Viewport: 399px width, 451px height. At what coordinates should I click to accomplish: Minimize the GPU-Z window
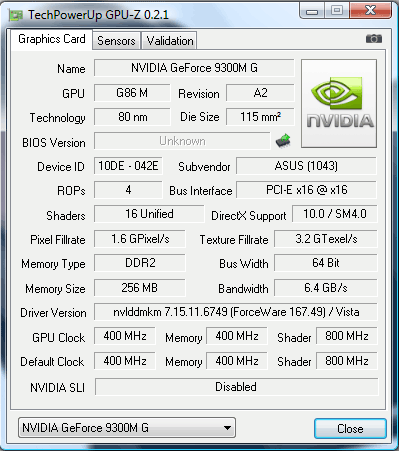click(x=312, y=11)
